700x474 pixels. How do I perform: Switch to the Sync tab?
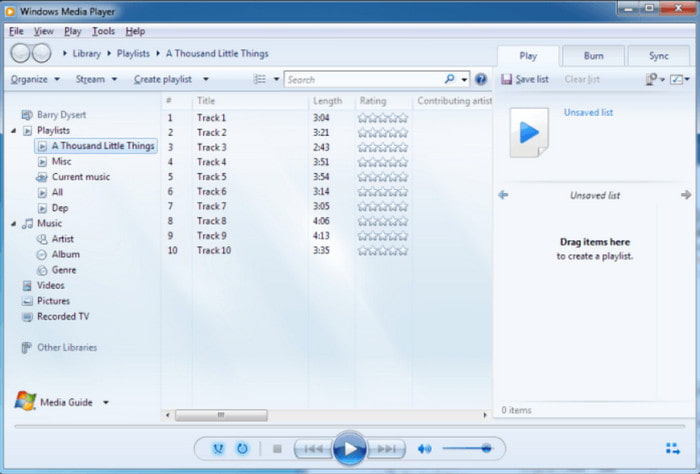tap(658, 56)
